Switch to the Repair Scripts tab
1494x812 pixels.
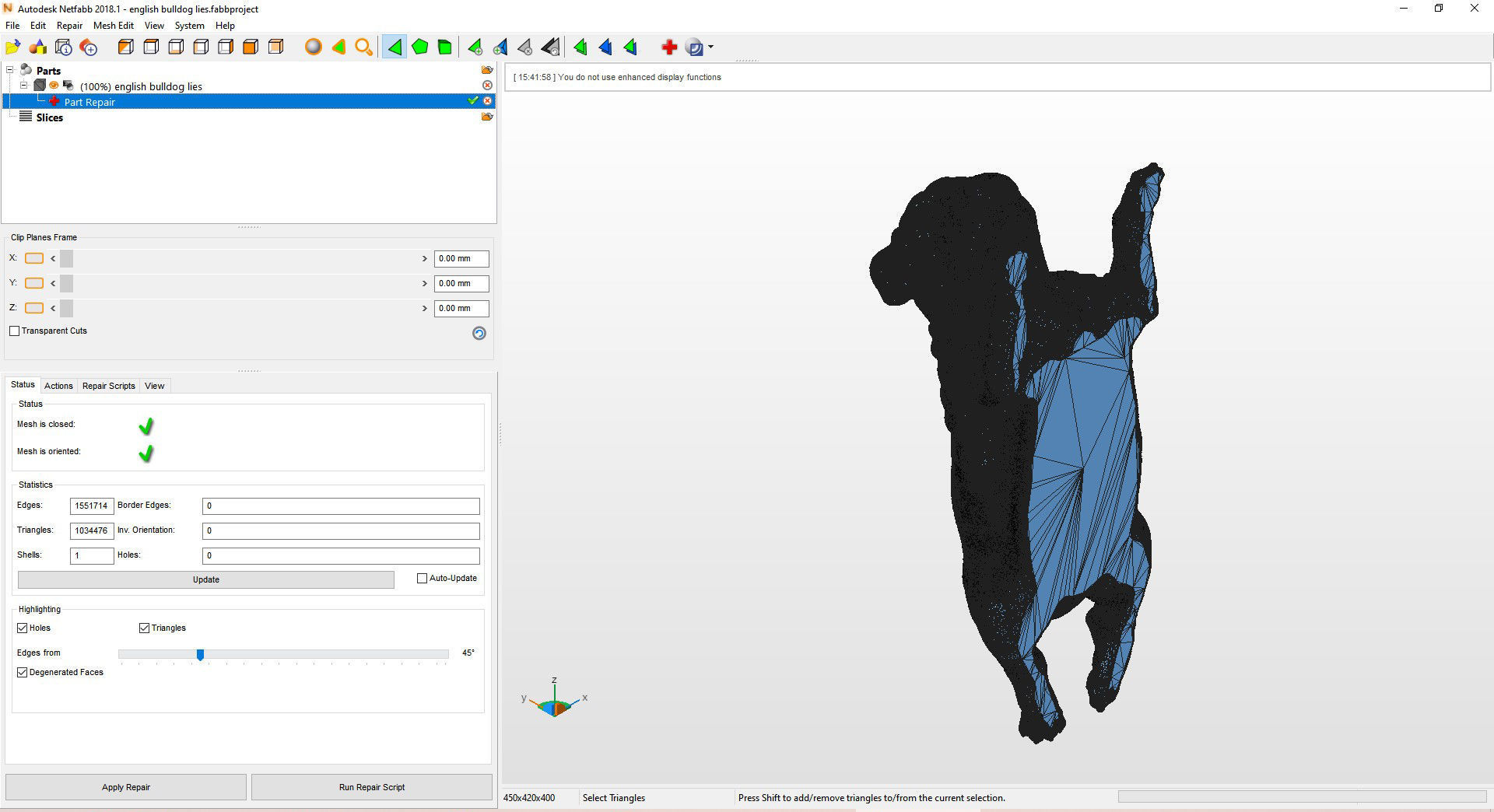pos(109,386)
